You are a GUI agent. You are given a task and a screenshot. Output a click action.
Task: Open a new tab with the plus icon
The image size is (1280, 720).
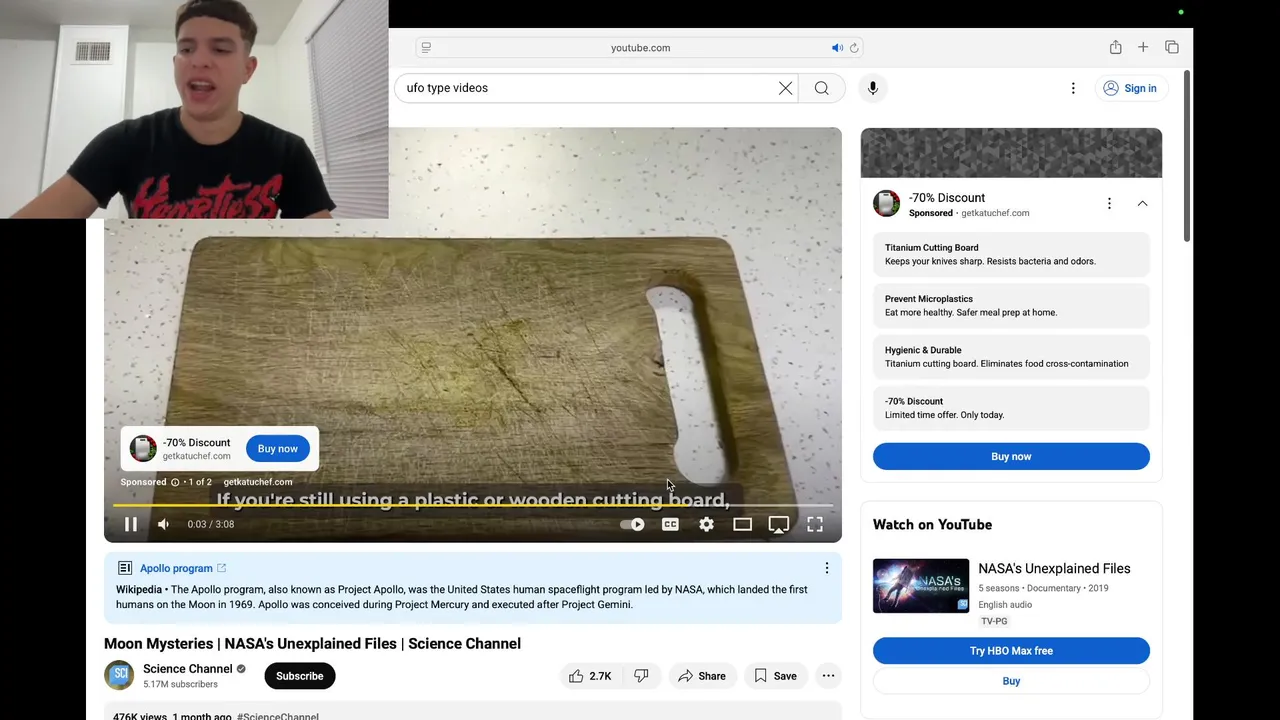[1143, 47]
